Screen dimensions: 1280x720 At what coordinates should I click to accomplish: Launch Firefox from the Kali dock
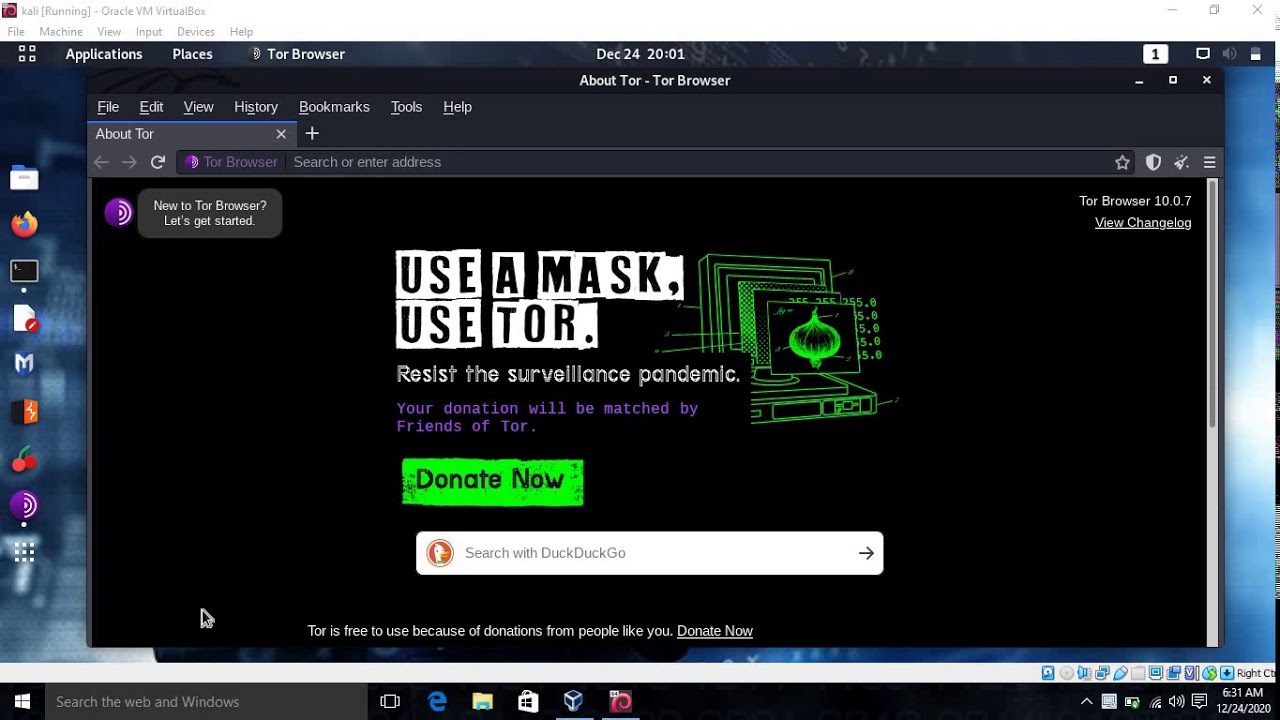[x=24, y=224]
